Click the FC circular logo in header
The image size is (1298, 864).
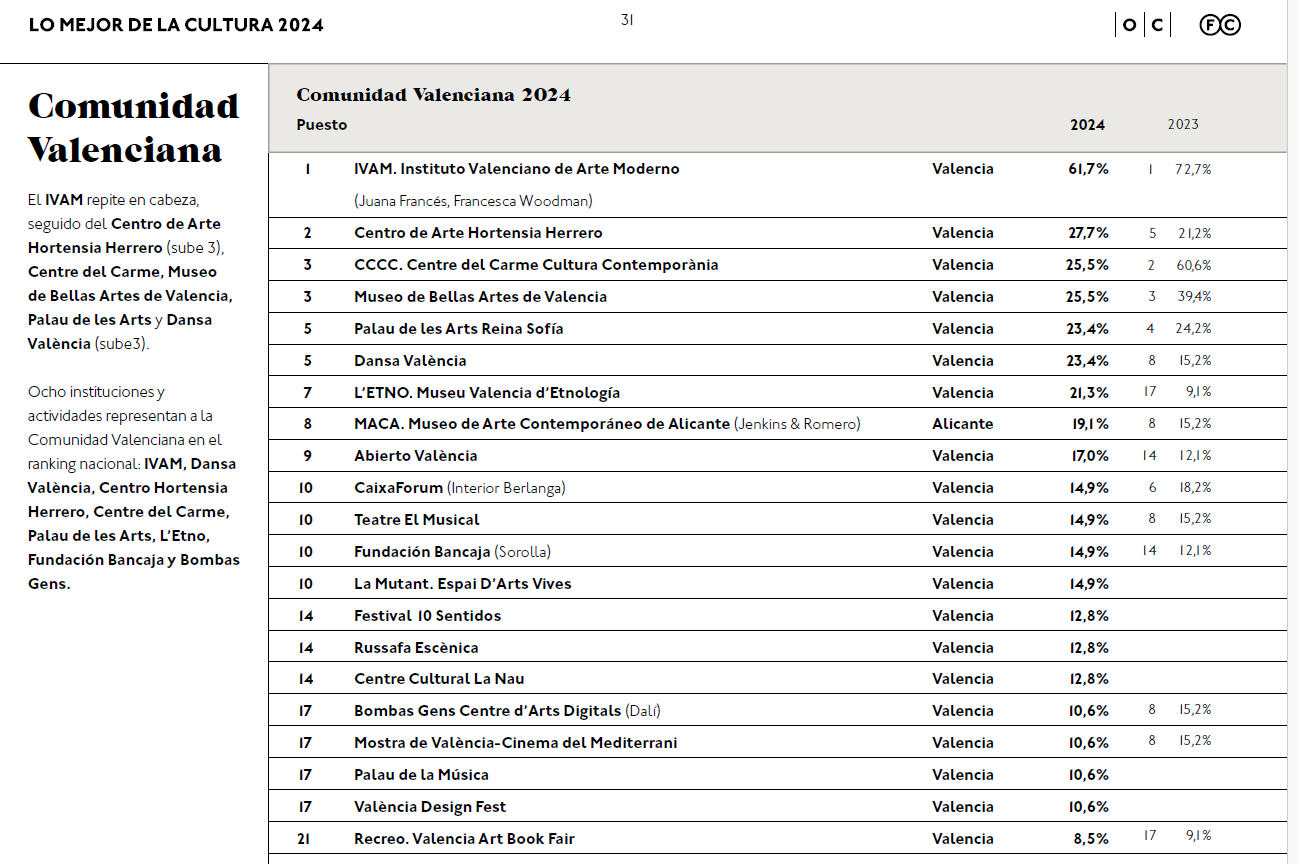1219,25
